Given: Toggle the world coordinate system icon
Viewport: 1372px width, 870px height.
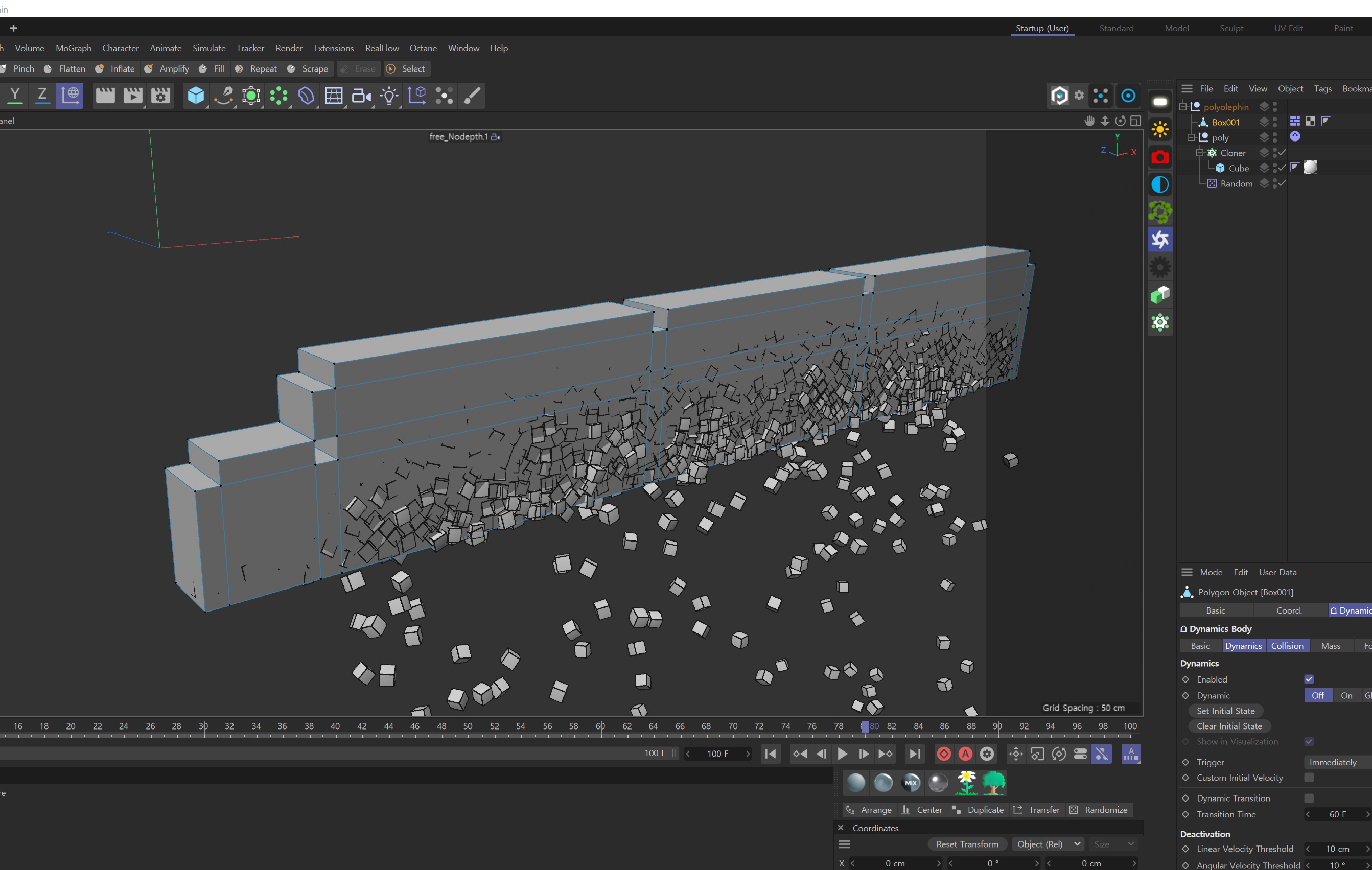Looking at the screenshot, I should click(69, 95).
